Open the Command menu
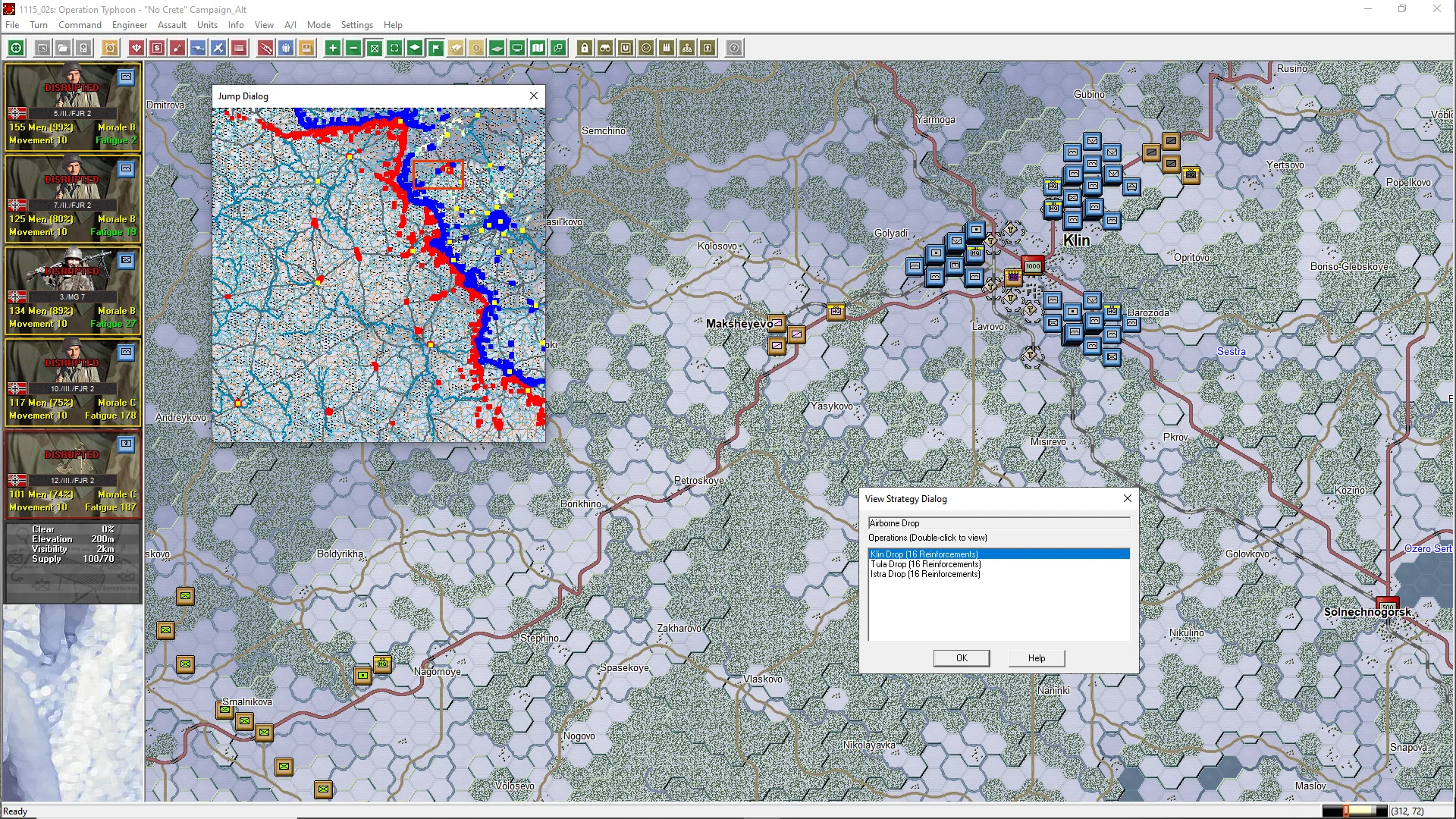Screen dimensions: 1456x819 pyautogui.click(x=80, y=24)
